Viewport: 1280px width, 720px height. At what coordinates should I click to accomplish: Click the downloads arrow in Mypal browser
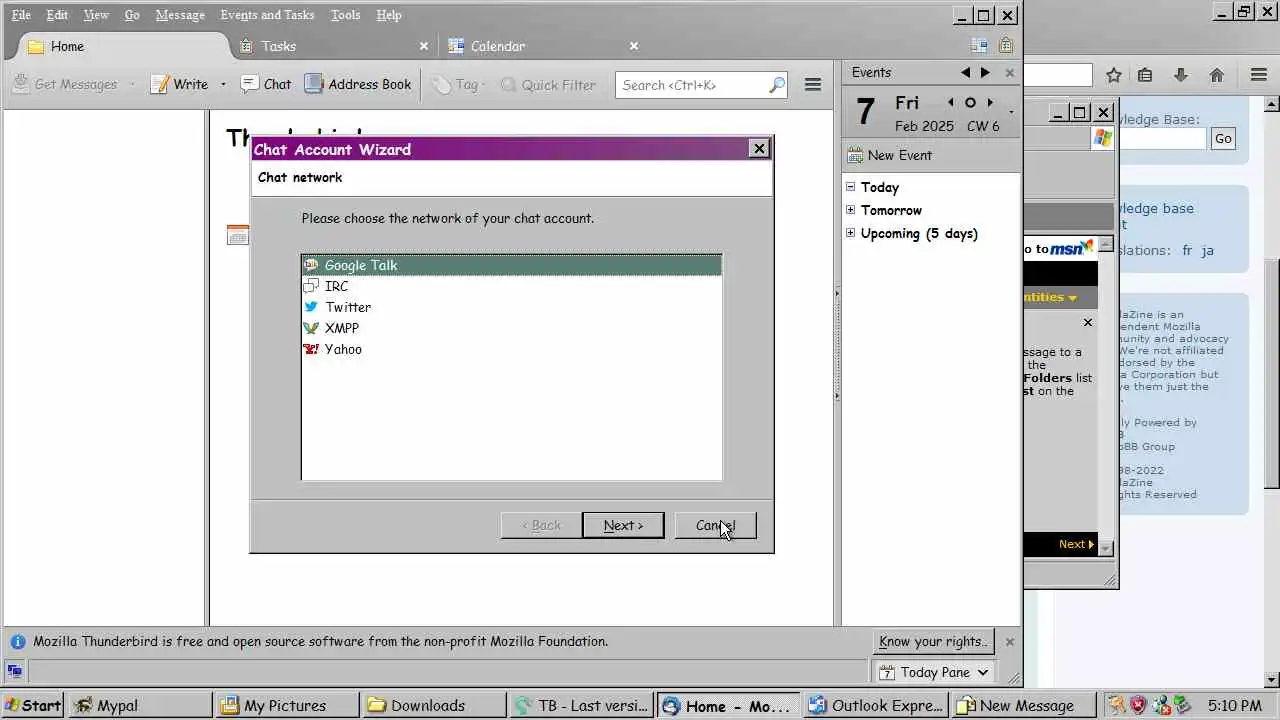(x=1181, y=75)
